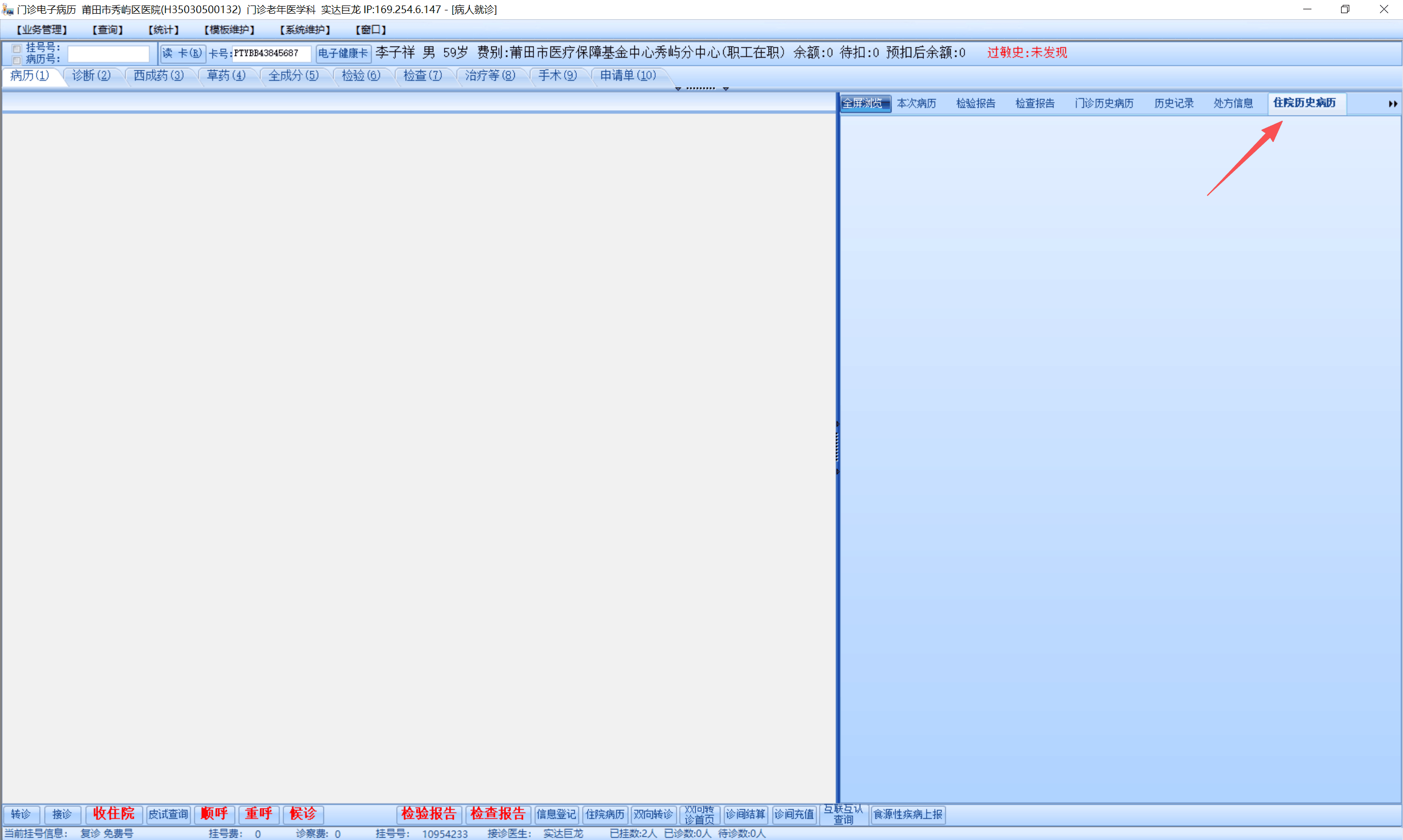The image size is (1403, 840).
Task: Open 检验报告 from bottom toolbar
Action: click(x=429, y=814)
